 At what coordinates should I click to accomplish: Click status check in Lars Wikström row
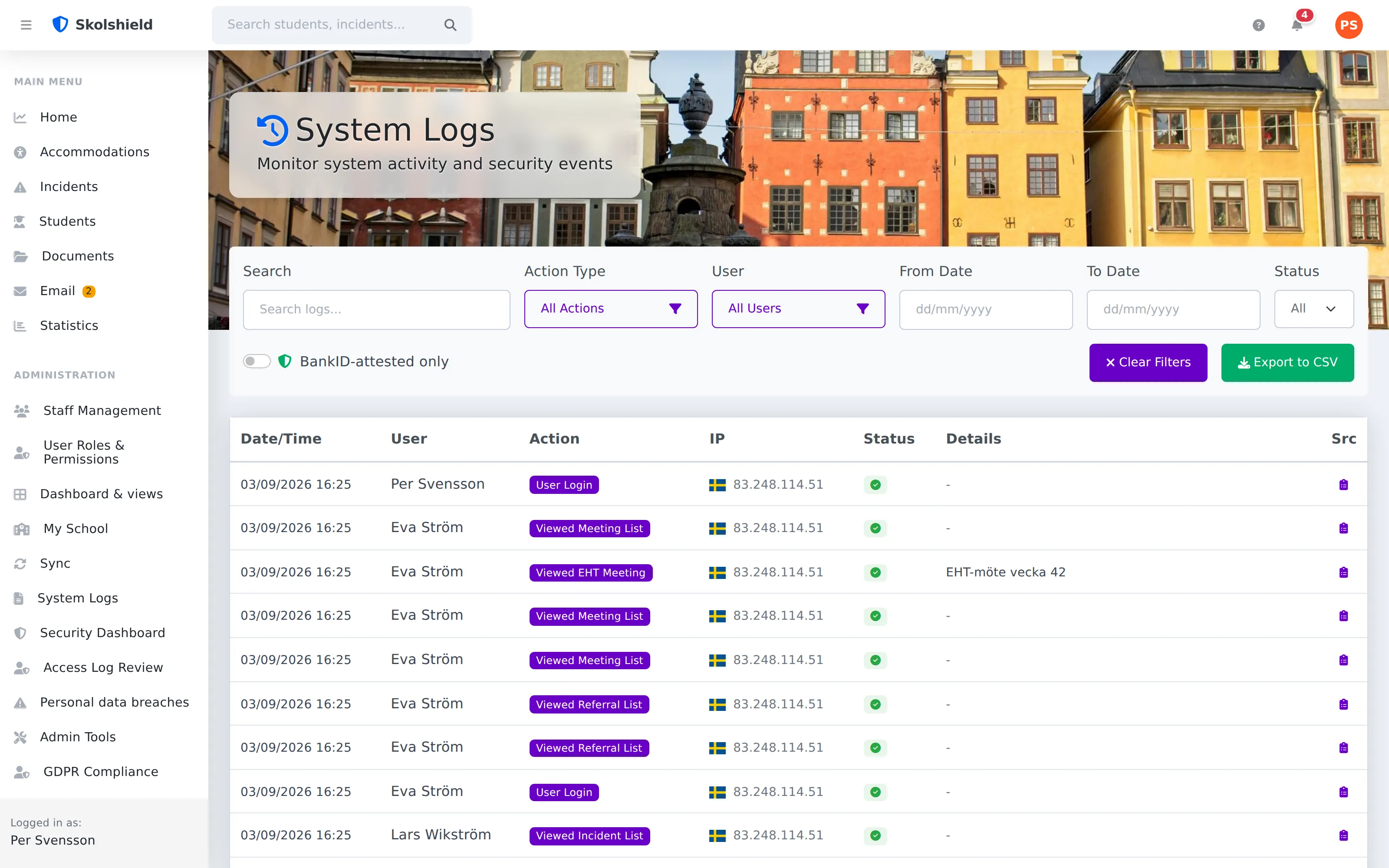tap(876, 835)
